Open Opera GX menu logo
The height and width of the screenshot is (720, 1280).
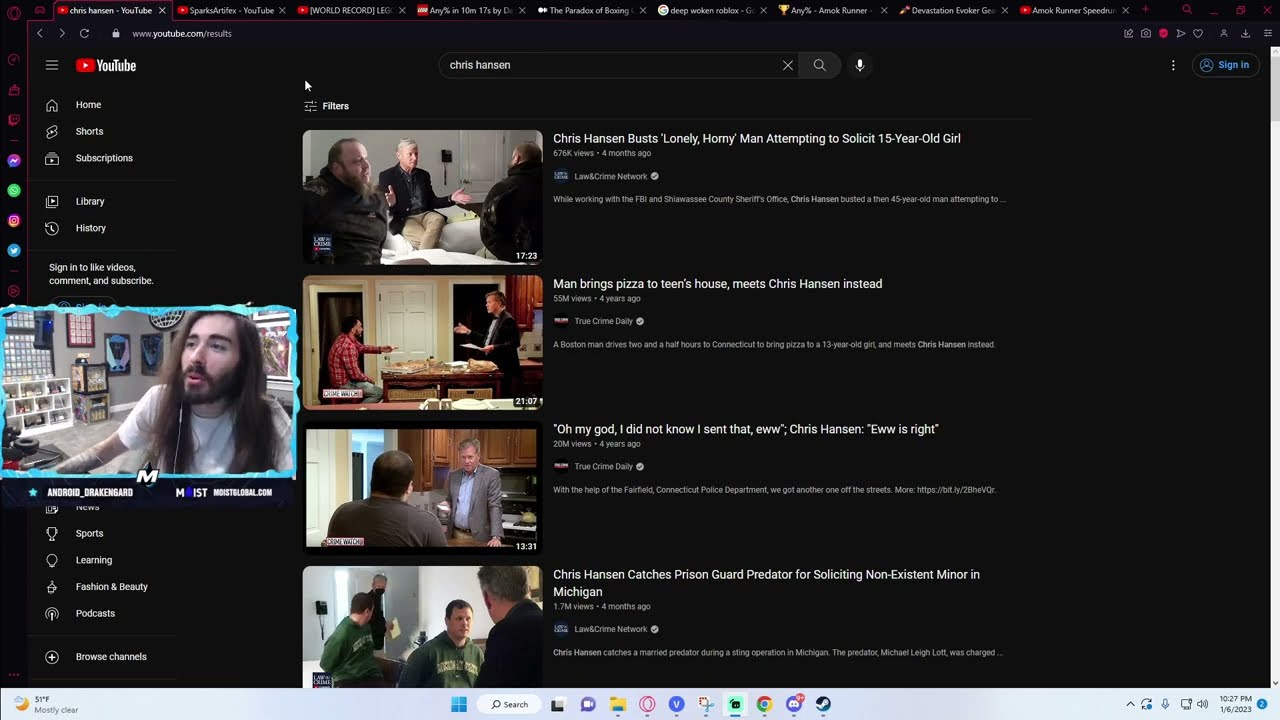pyautogui.click(x=14, y=11)
